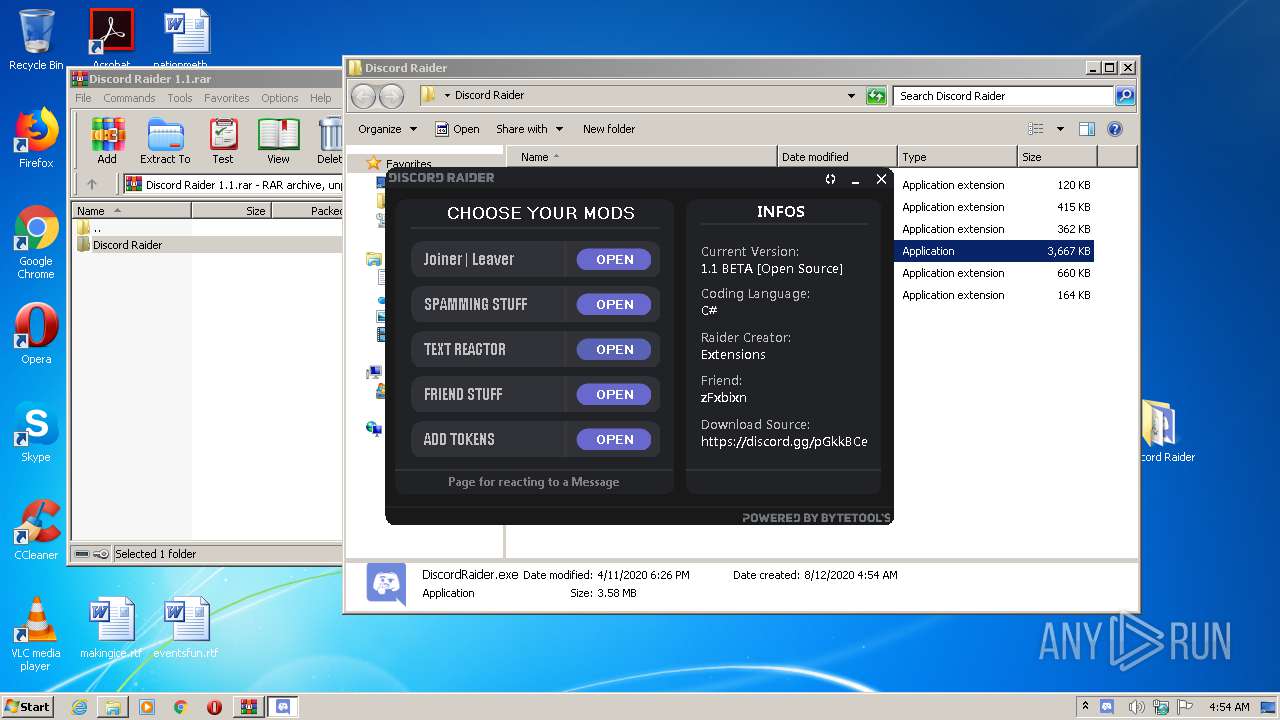This screenshot has height=720, width=1280.
Task: Open eventsfun.rtf desktop file
Action: click(x=186, y=628)
